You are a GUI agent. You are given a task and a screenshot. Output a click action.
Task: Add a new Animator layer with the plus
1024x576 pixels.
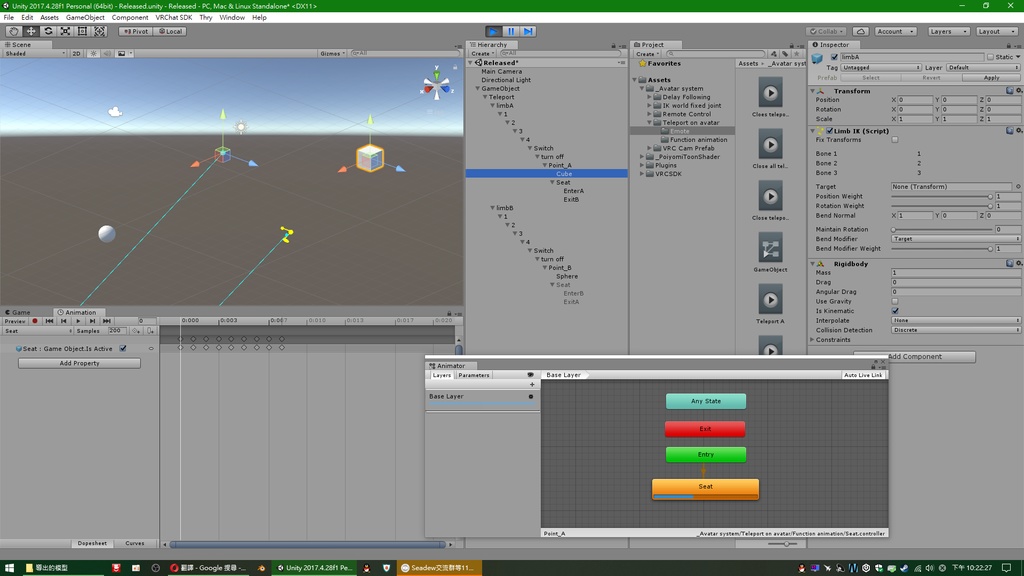532,385
